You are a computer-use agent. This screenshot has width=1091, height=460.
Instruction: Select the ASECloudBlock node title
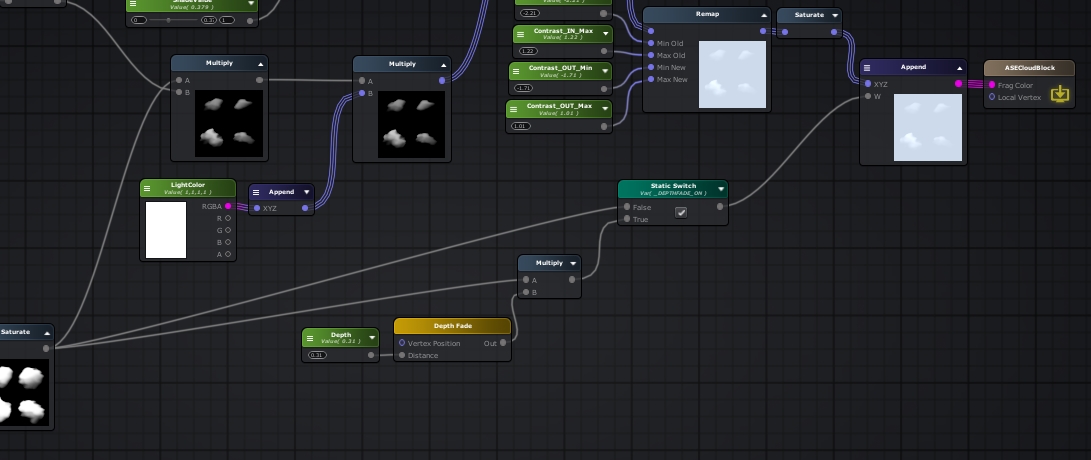click(1030, 68)
